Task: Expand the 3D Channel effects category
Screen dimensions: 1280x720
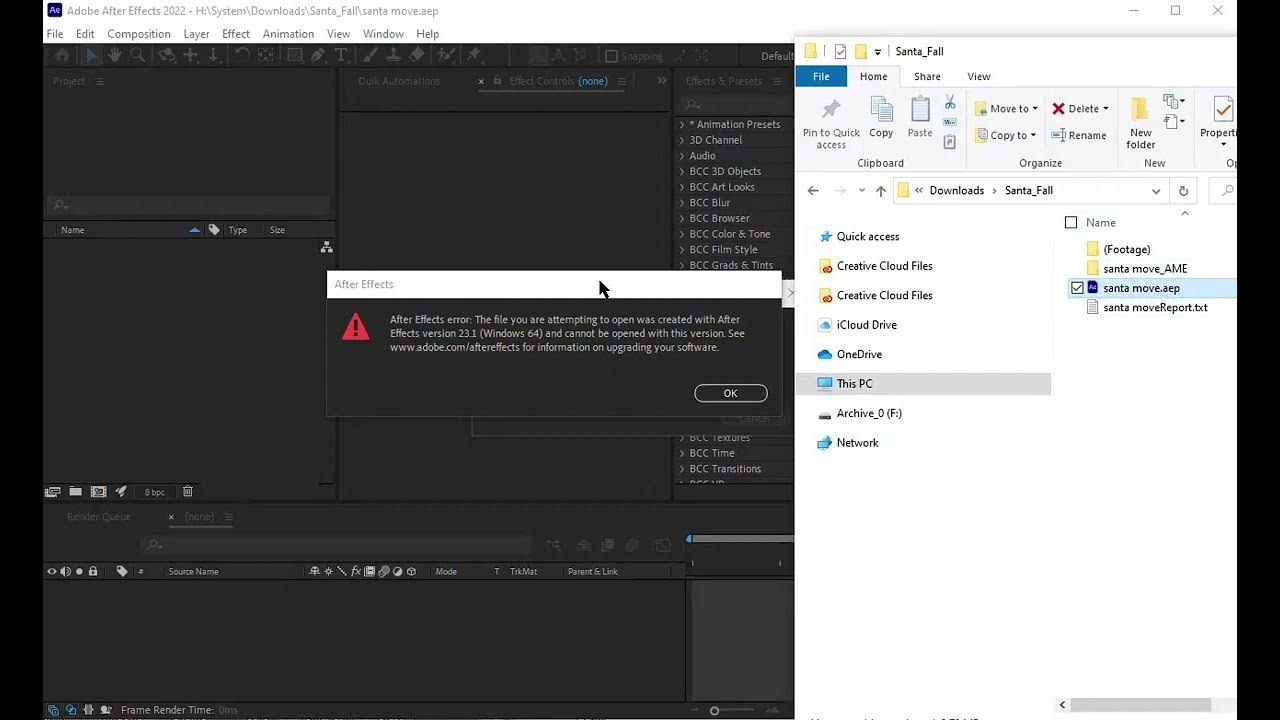Action: coord(682,140)
